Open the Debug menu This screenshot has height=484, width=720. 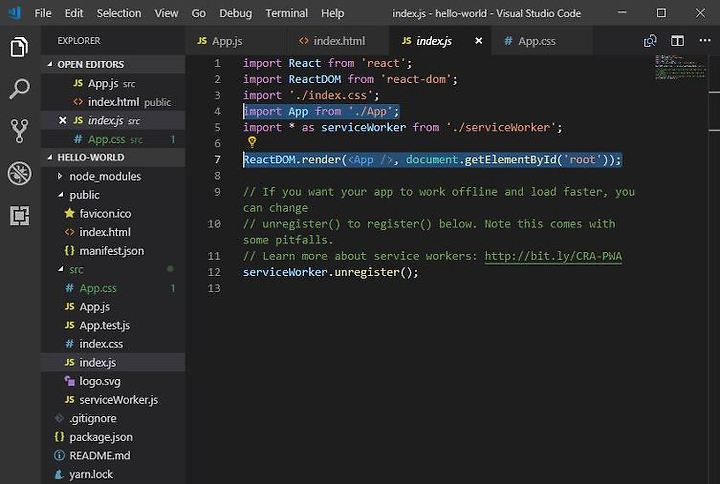236,13
